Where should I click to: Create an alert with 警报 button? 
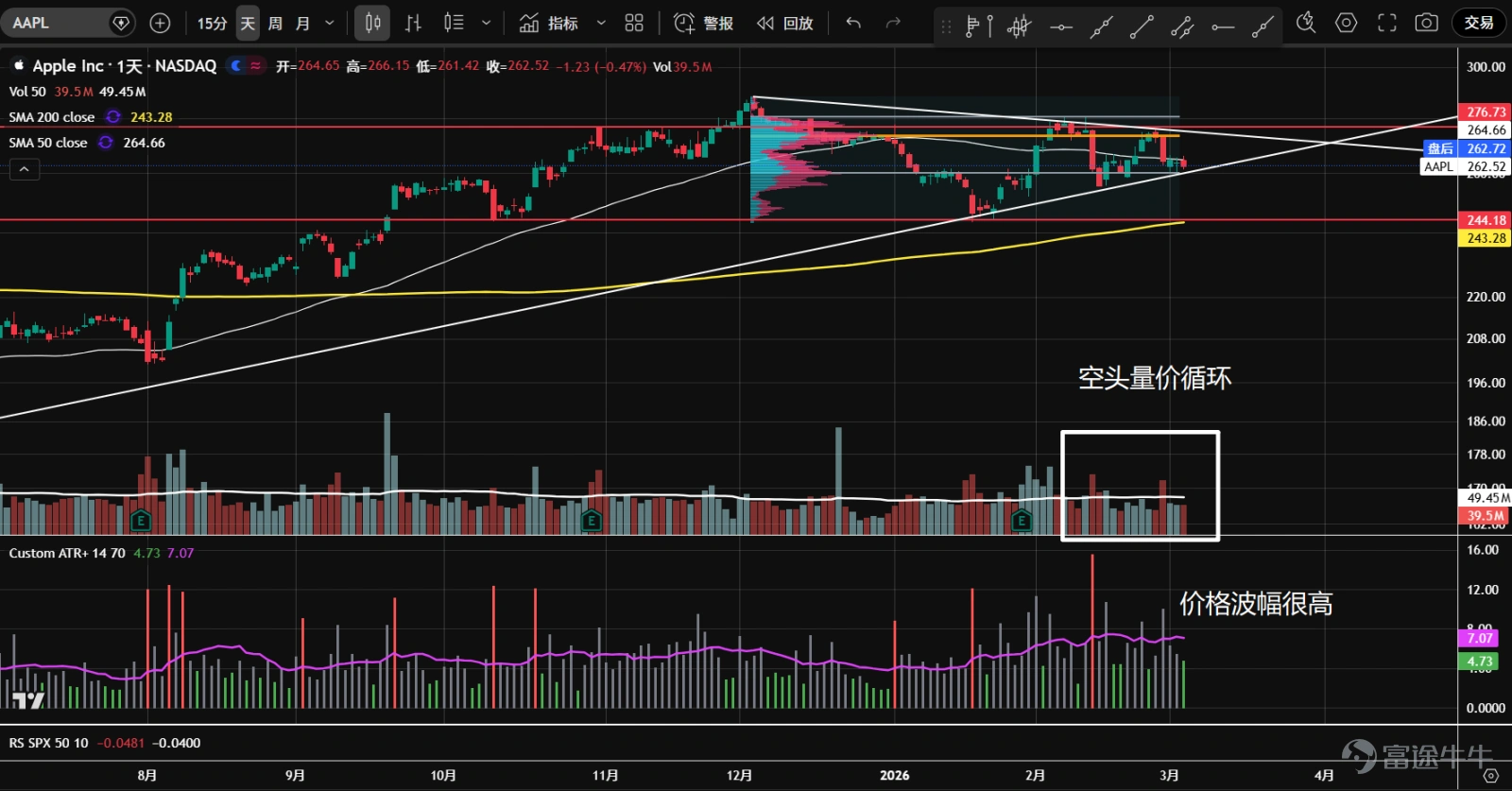(703, 23)
